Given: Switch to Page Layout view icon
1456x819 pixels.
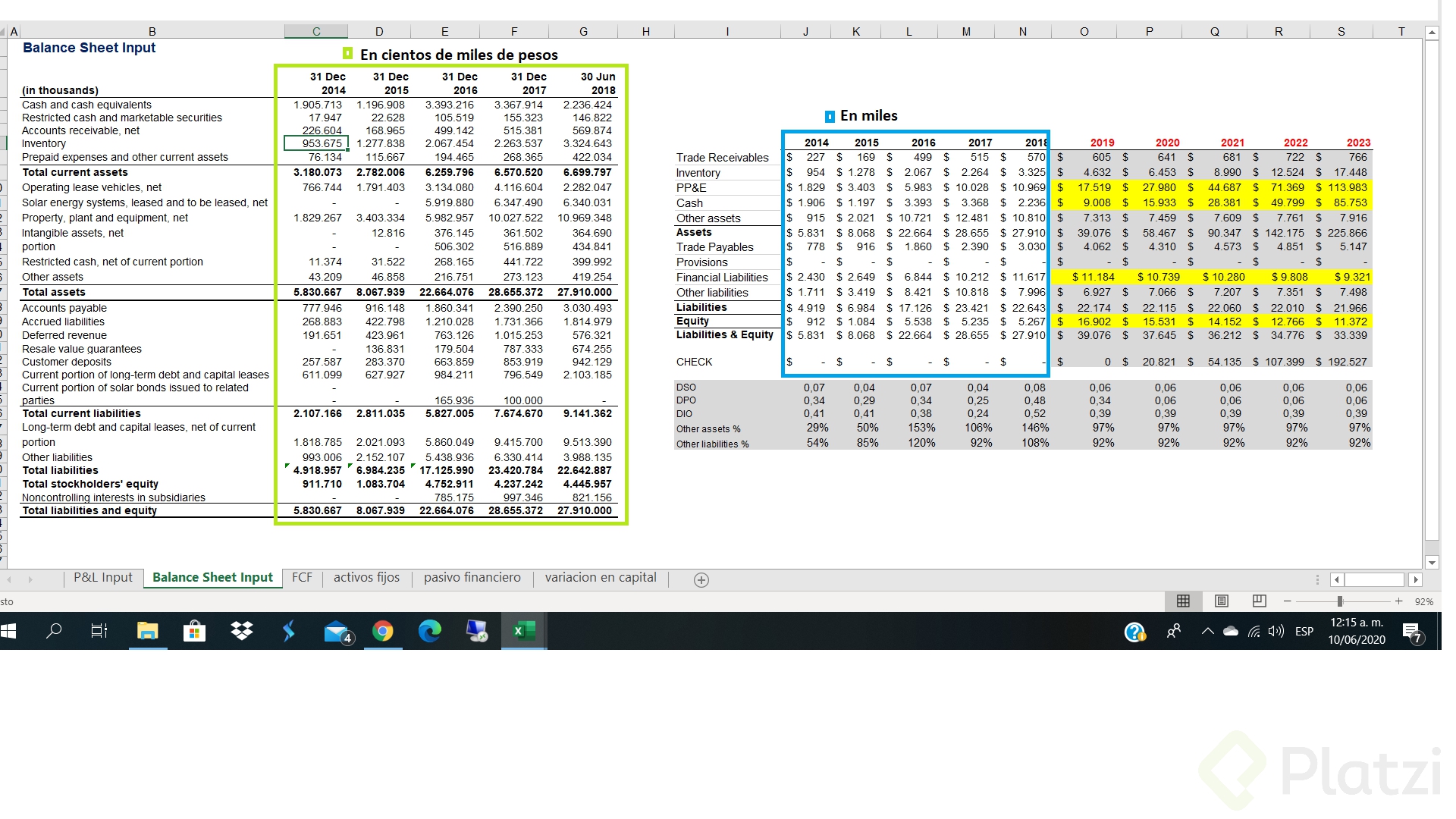Looking at the screenshot, I should (x=1221, y=601).
